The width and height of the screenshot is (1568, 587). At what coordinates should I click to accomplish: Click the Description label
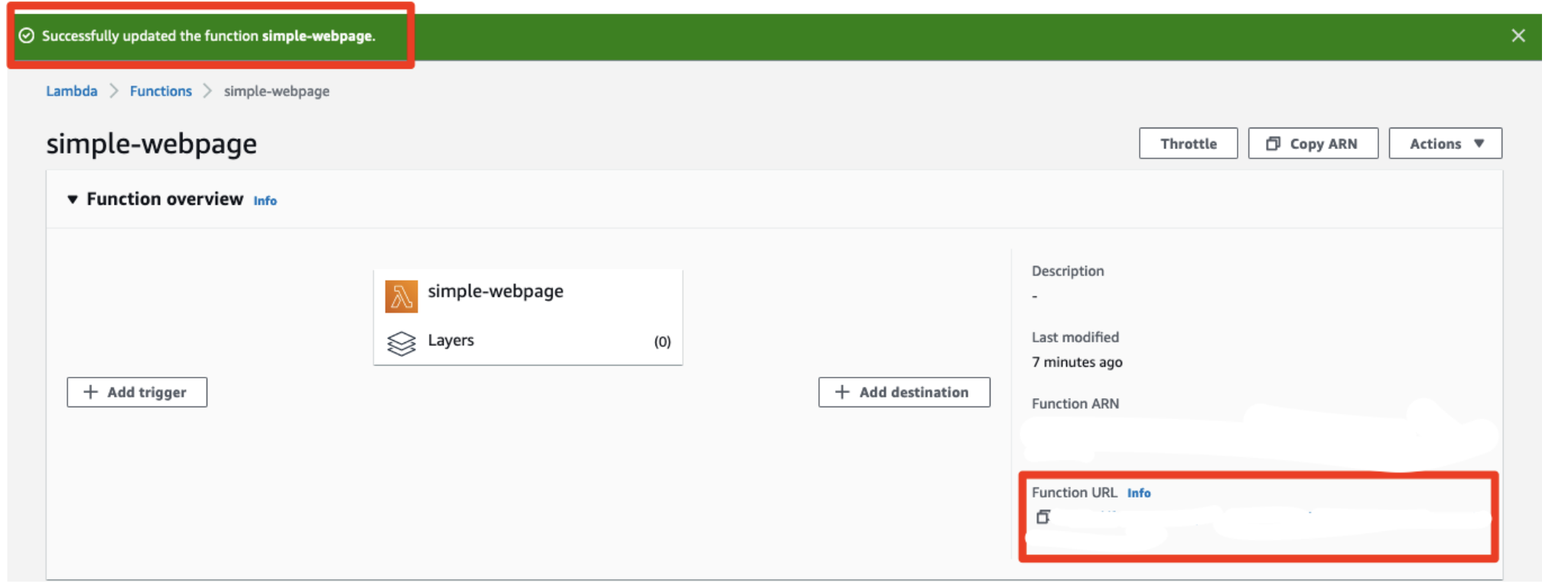point(1068,271)
